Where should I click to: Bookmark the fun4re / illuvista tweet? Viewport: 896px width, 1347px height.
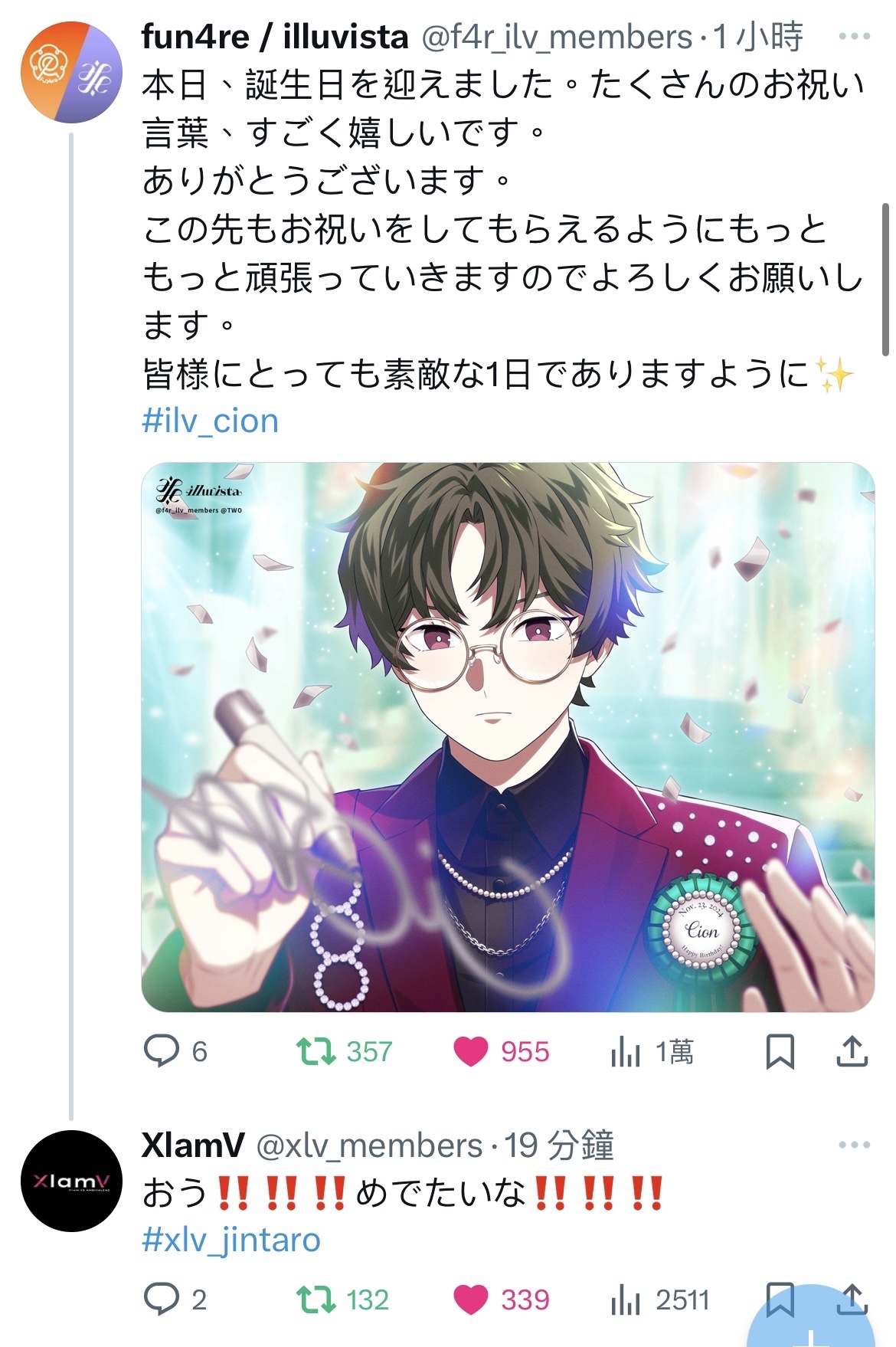[780, 1051]
